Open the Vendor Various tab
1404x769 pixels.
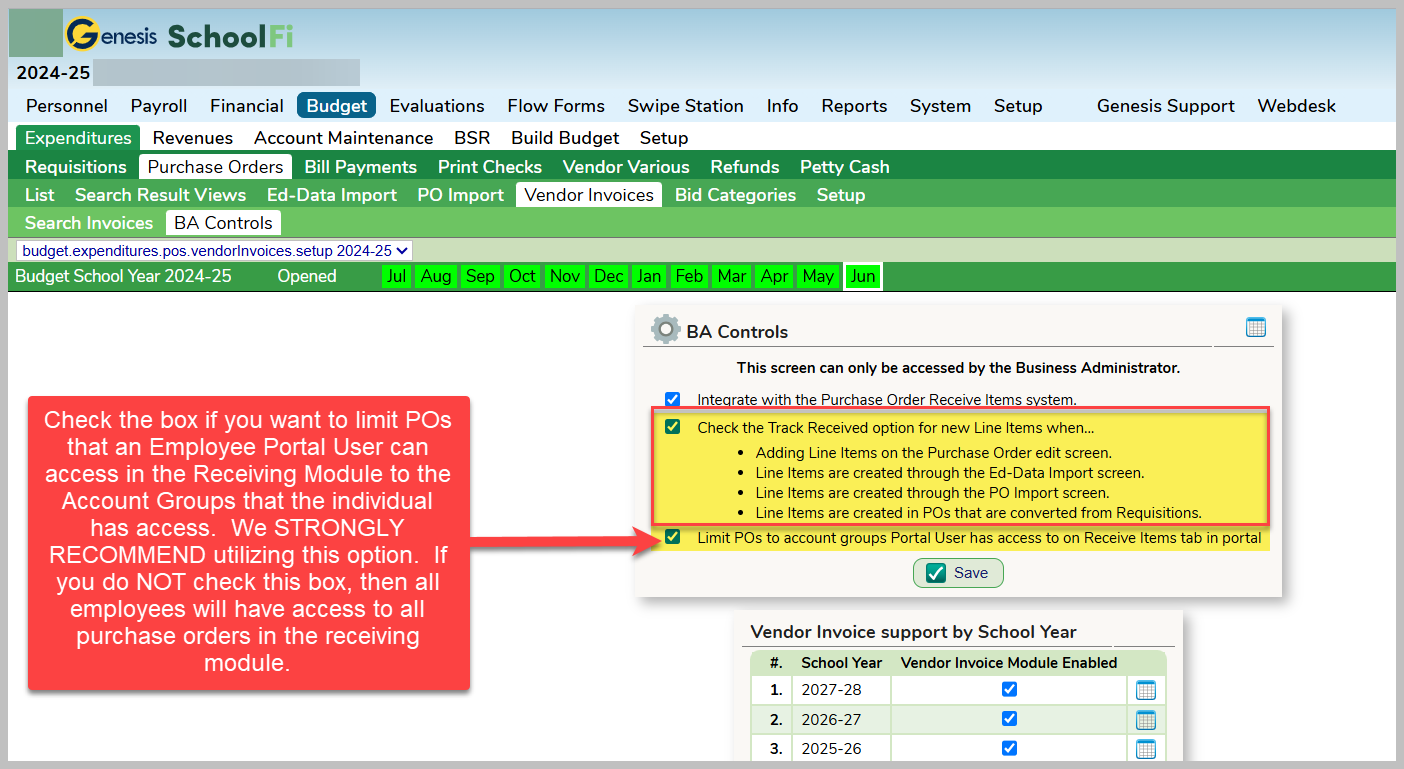pyautogui.click(x=626, y=167)
